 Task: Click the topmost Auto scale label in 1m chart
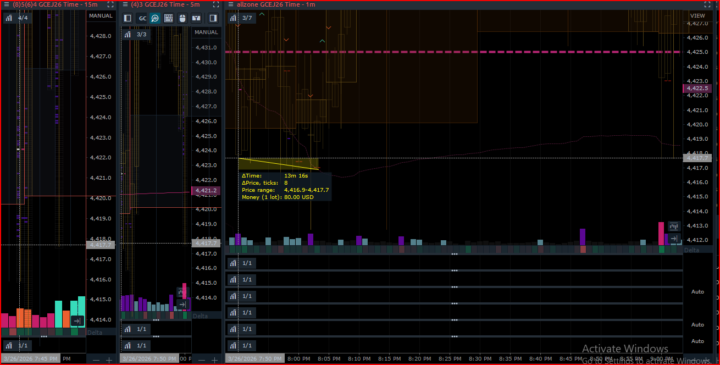click(698, 292)
